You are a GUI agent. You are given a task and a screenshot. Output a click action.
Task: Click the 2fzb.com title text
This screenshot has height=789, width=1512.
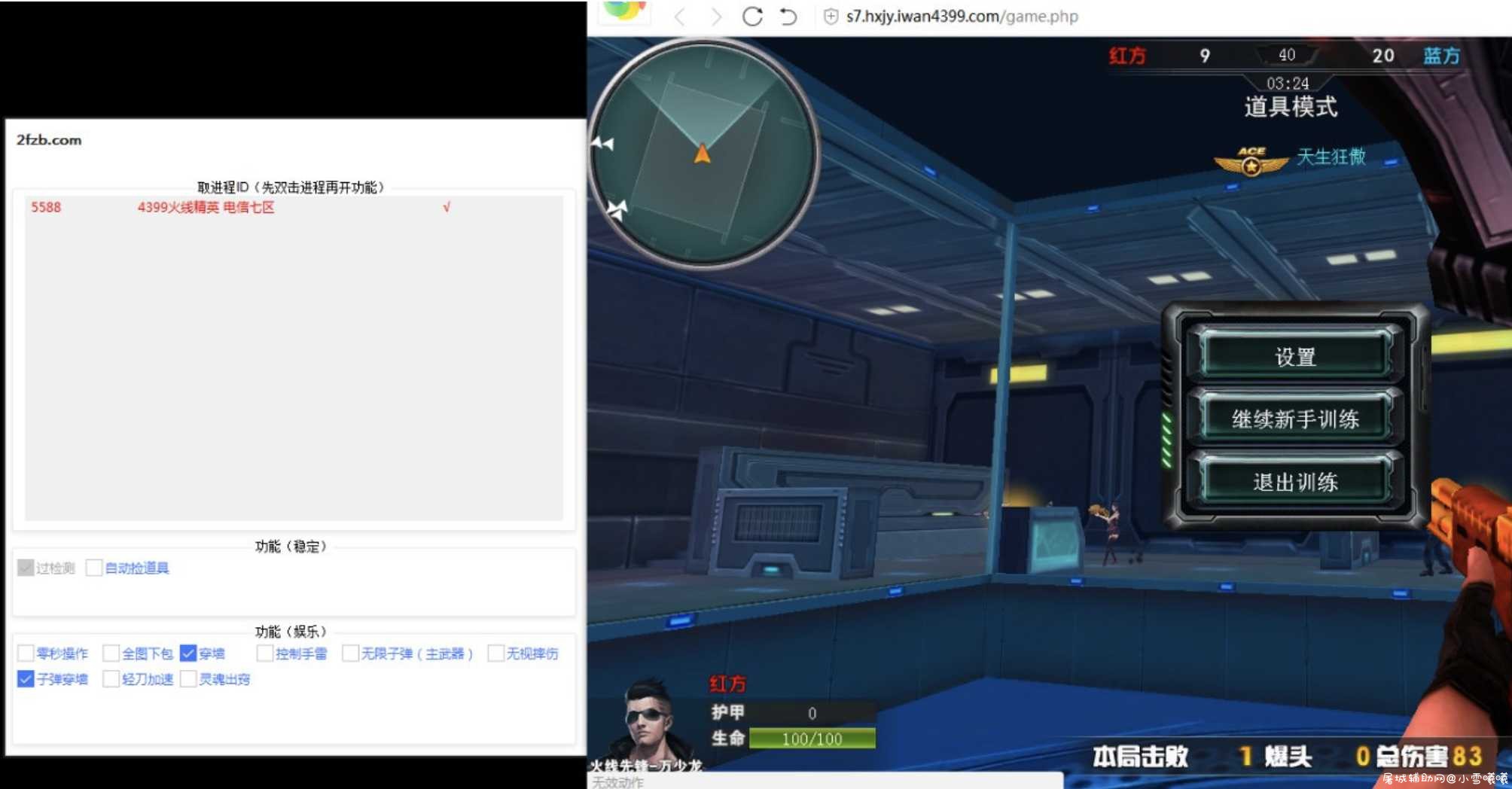tap(49, 140)
